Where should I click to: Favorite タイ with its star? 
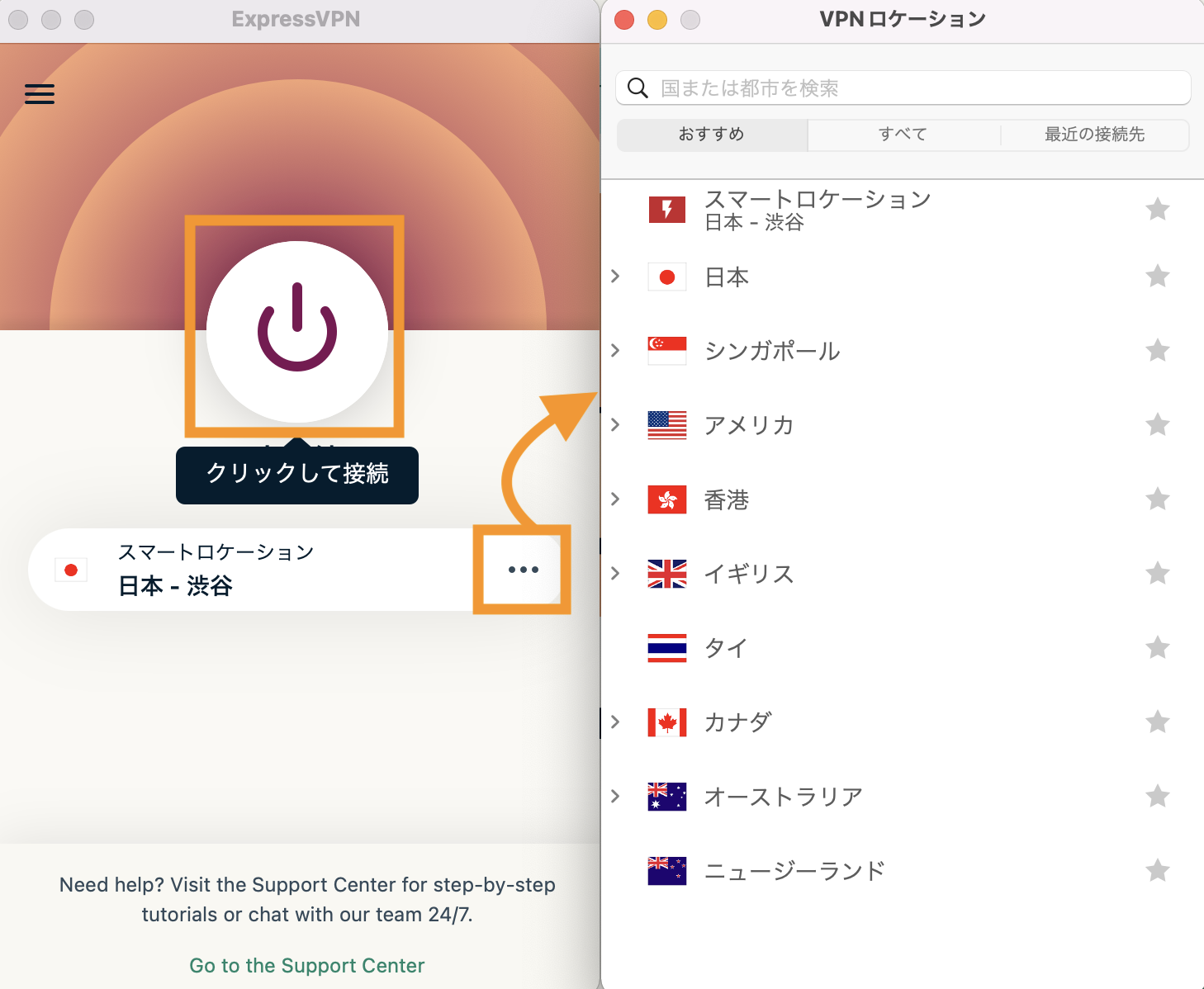click(1158, 647)
